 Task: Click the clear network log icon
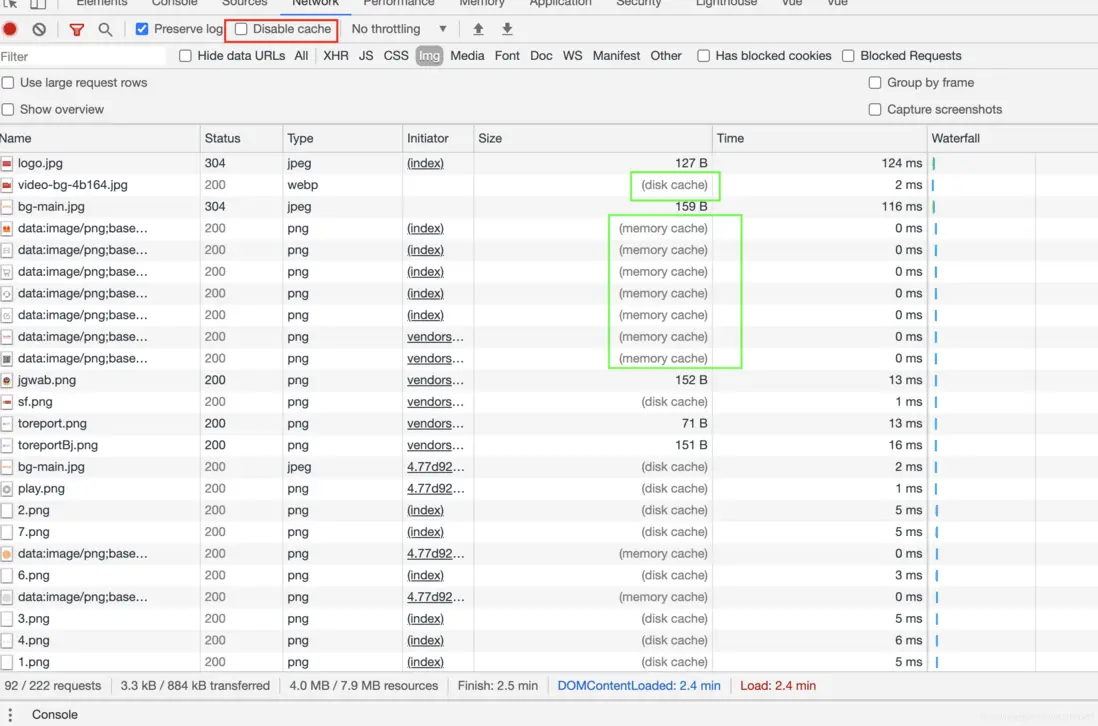(39, 30)
